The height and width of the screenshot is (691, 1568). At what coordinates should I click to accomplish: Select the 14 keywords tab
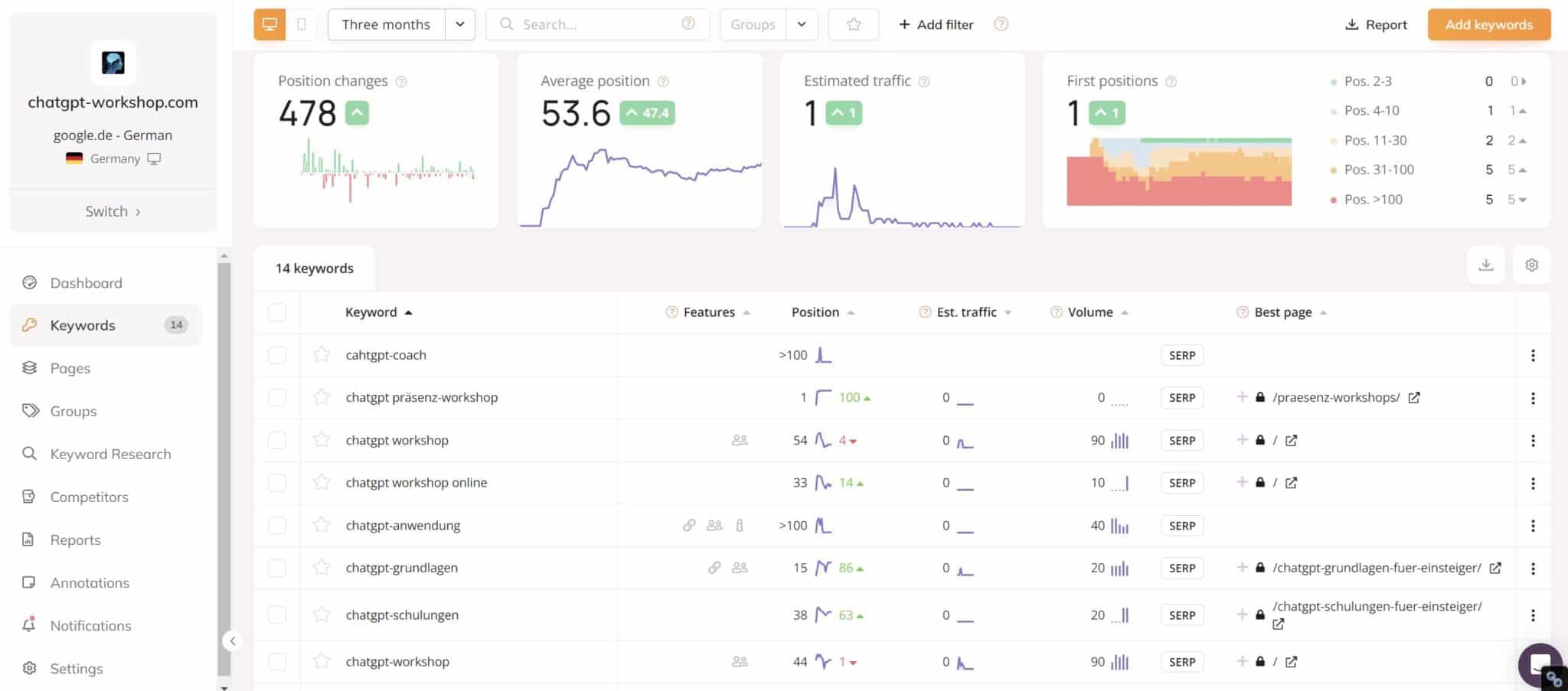[315, 269]
